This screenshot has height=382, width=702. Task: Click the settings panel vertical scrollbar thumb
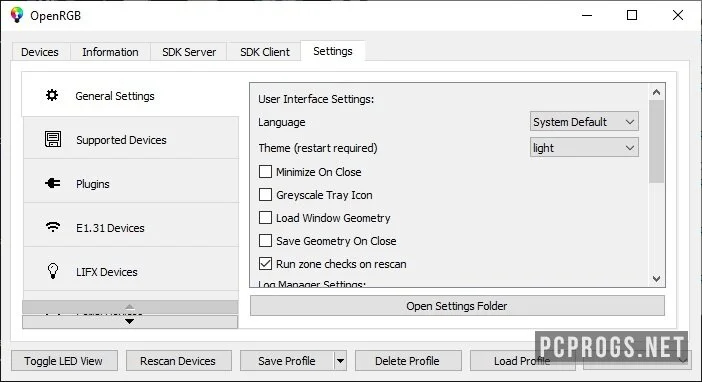point(656,141)
